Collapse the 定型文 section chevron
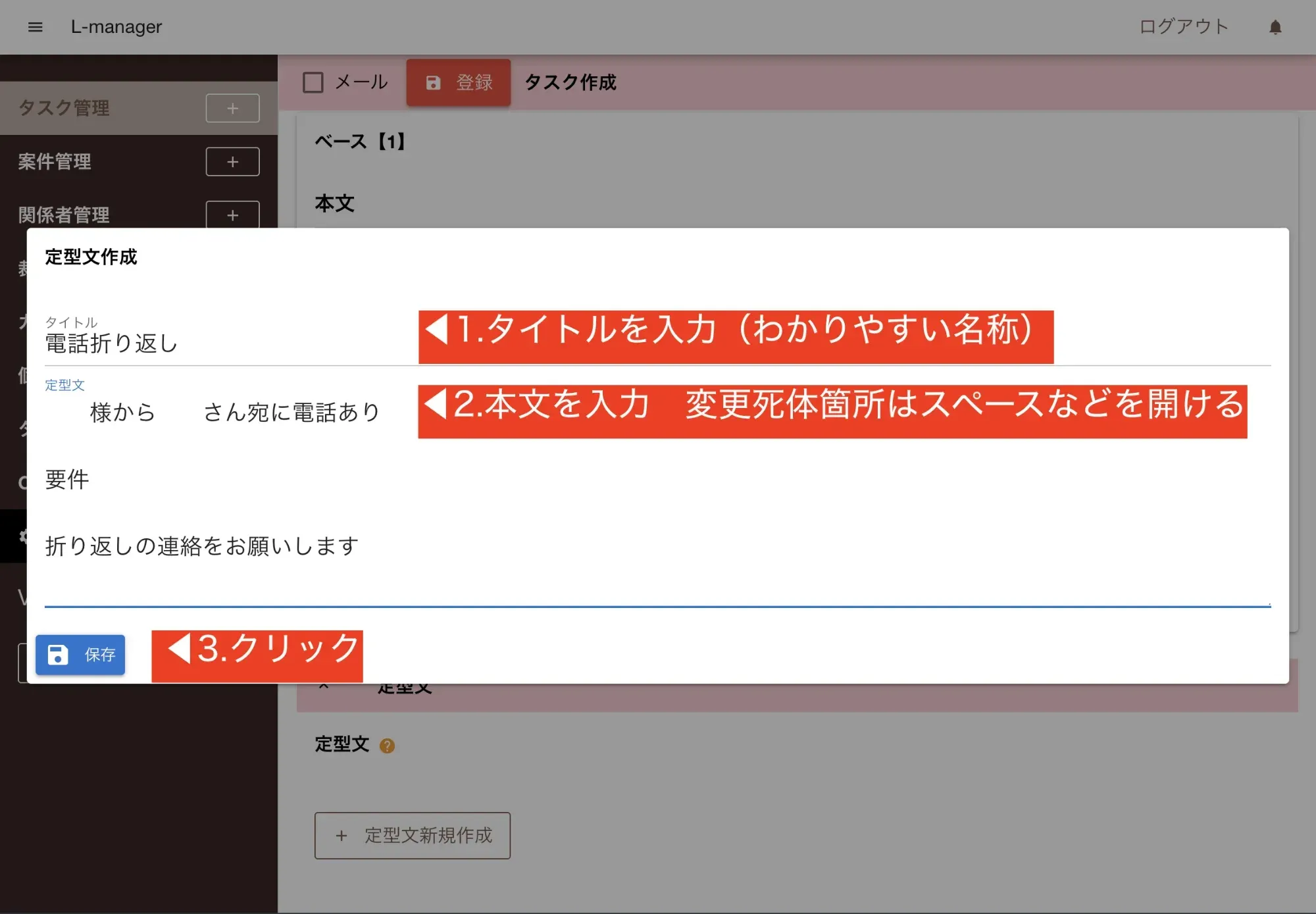This screenshot has width=1316, height=914. click(x=324, y=688)
